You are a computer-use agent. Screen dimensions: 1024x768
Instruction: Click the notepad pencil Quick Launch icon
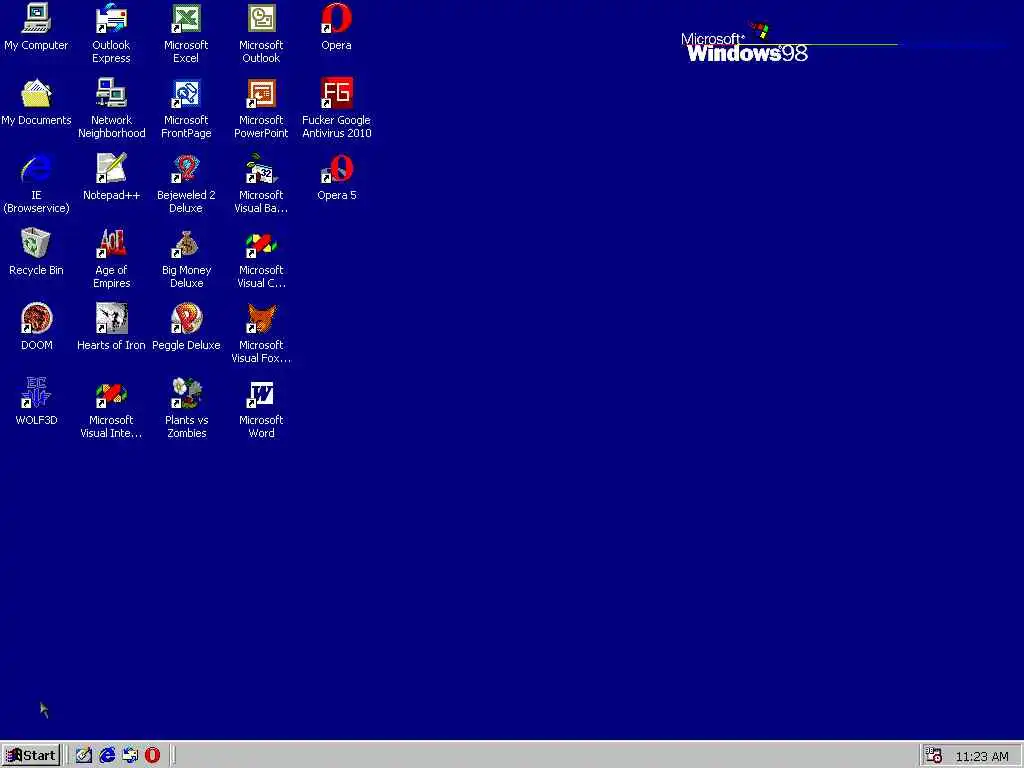pos(84,755)
